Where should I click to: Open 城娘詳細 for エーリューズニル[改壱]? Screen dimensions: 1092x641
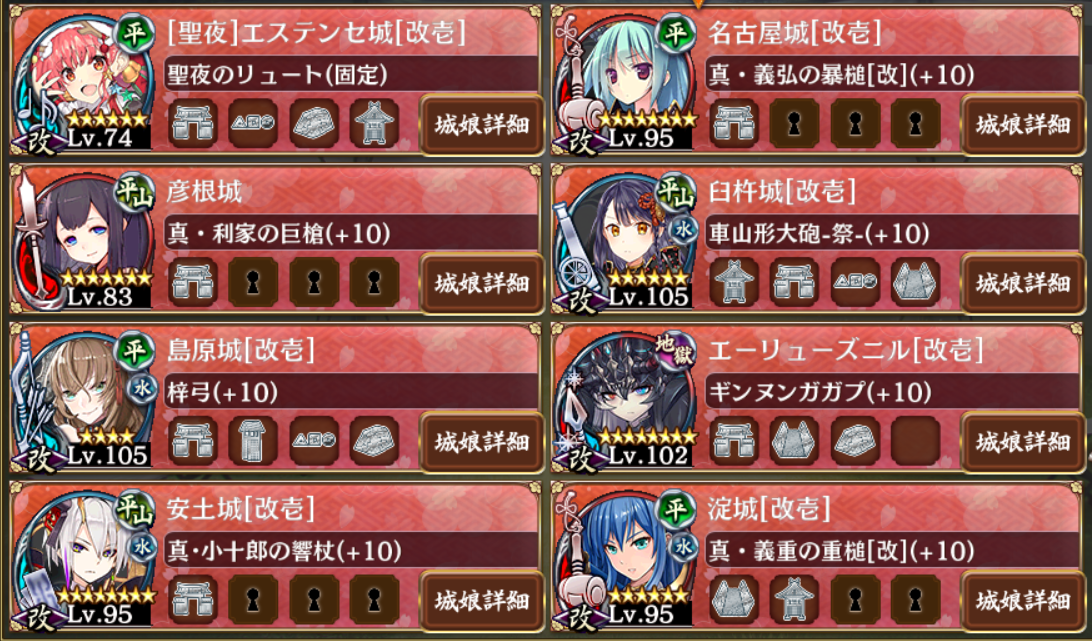click(x=1022, y=442)
